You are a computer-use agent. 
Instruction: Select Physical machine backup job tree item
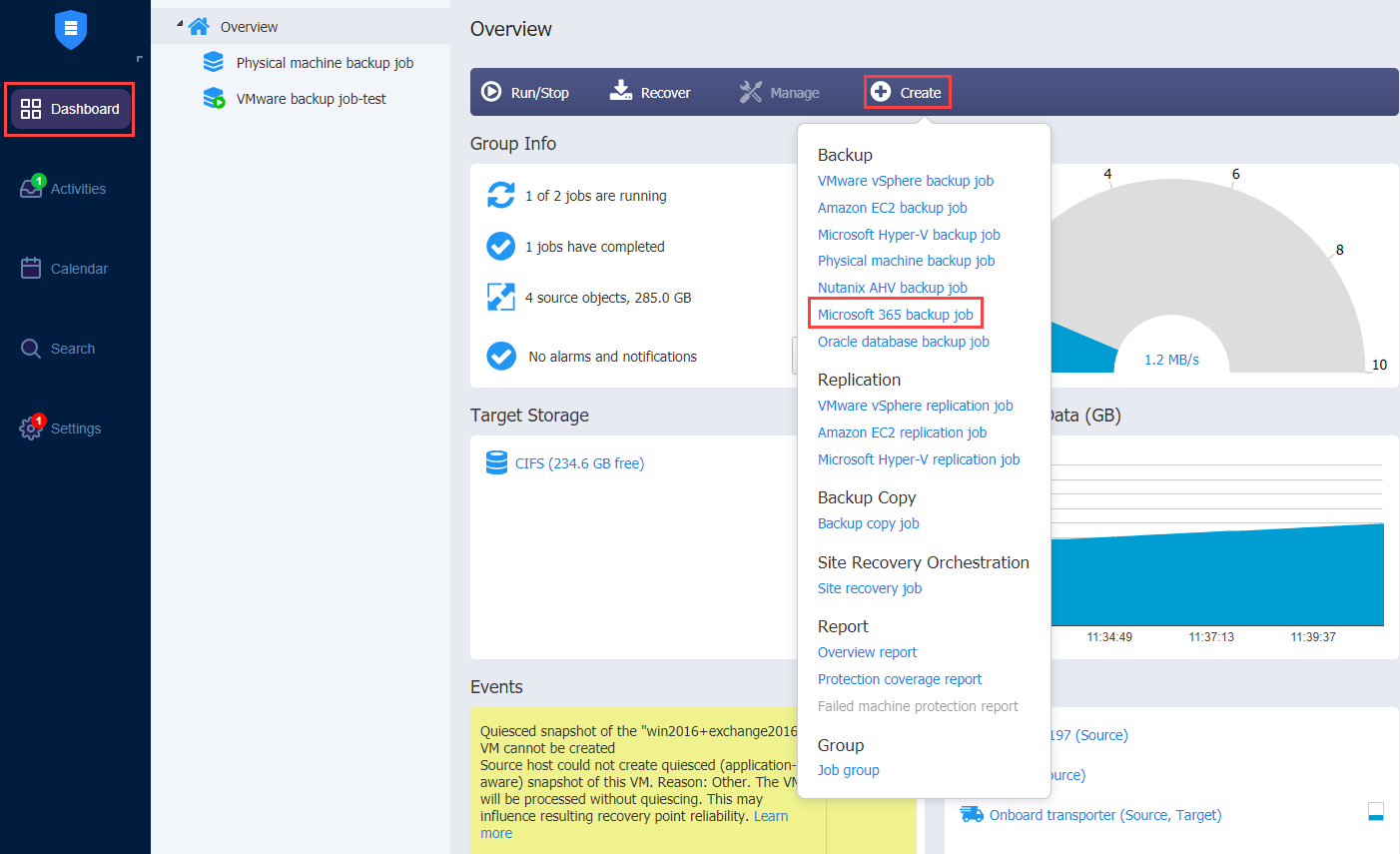pyautogui.click(x=325, y=63)
